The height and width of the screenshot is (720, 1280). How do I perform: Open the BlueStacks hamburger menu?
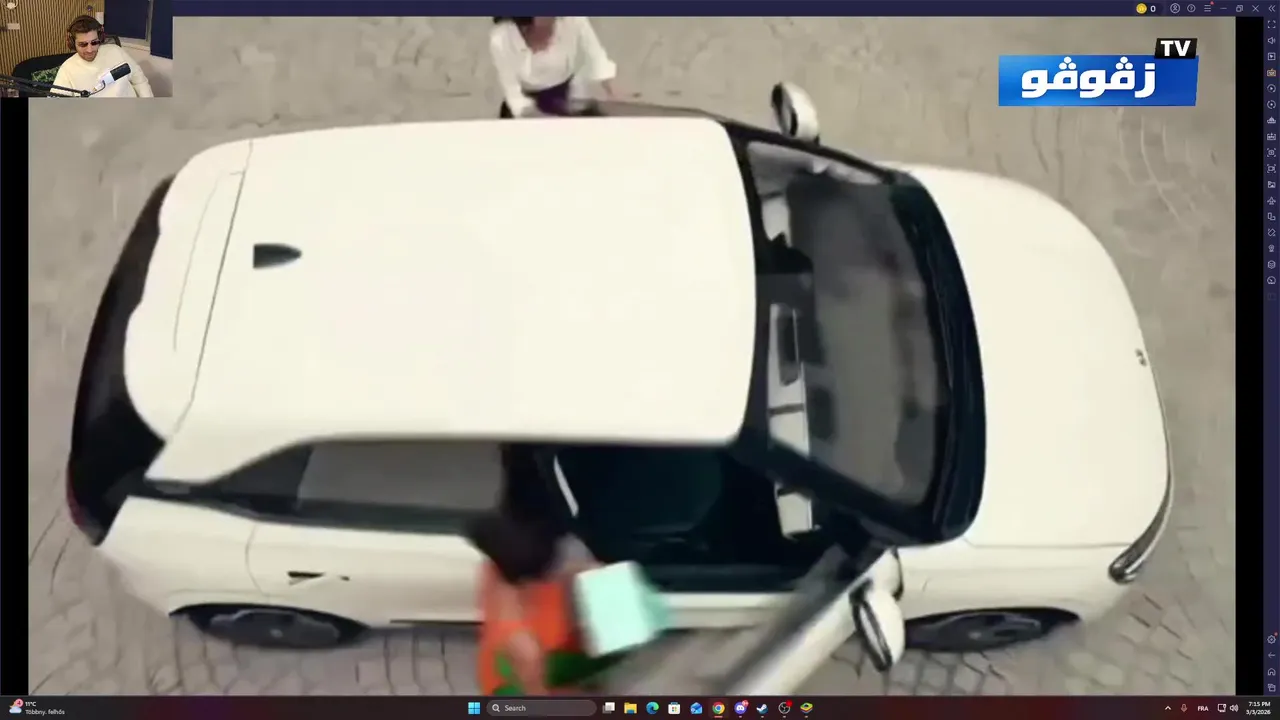click(1207, 8)
